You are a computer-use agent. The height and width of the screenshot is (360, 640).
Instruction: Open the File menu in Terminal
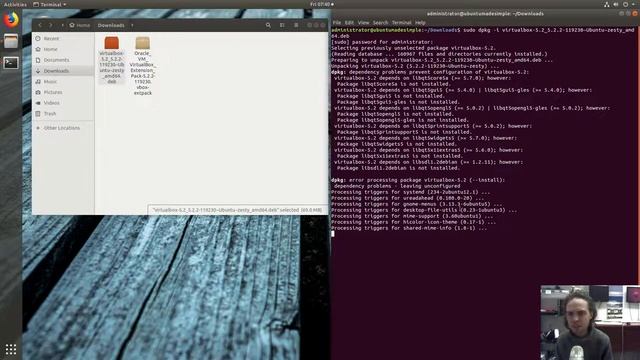pyautogui.click(x=337, y=22)
